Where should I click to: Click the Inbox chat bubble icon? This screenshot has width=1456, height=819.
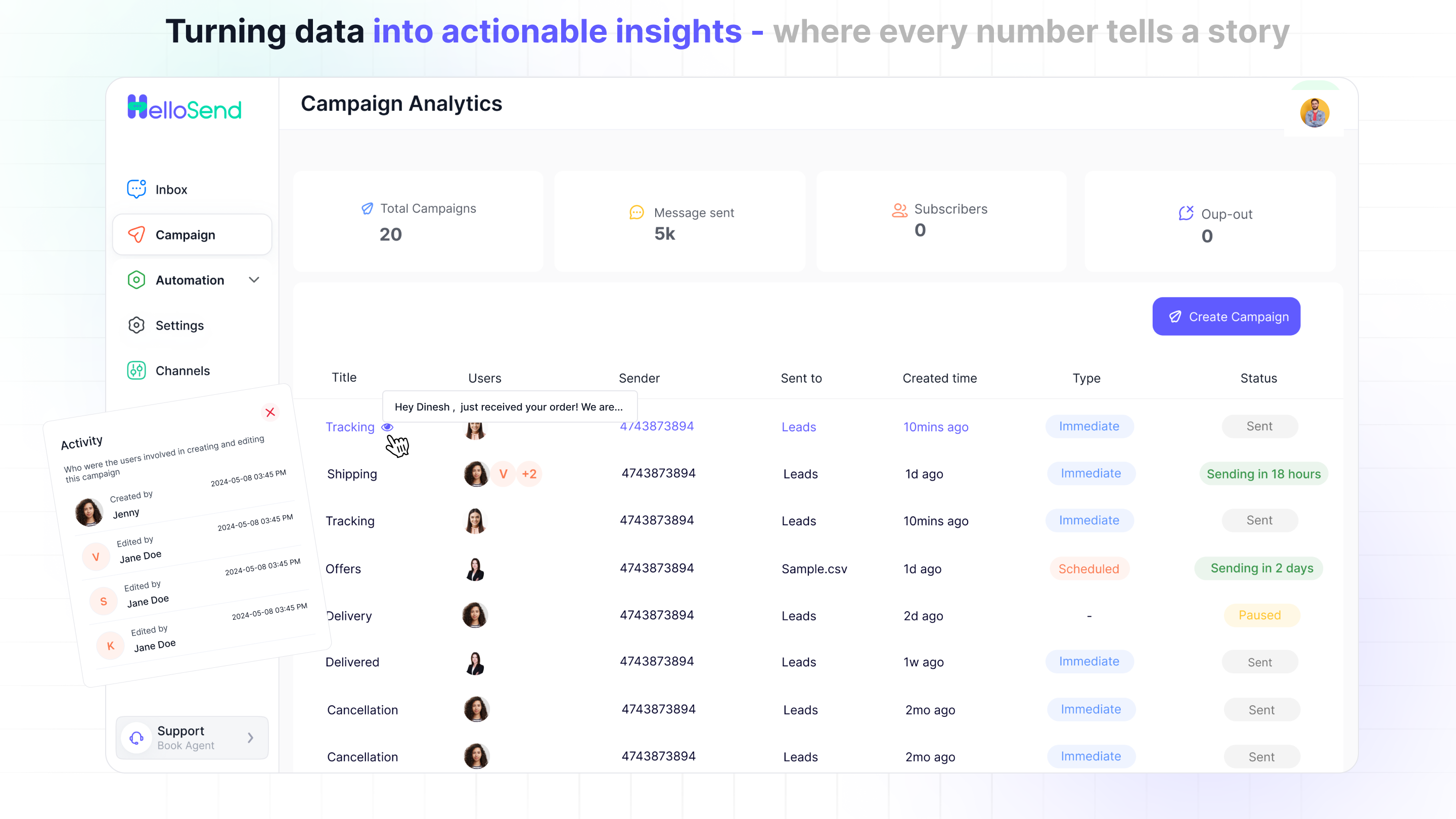point(136,189)
